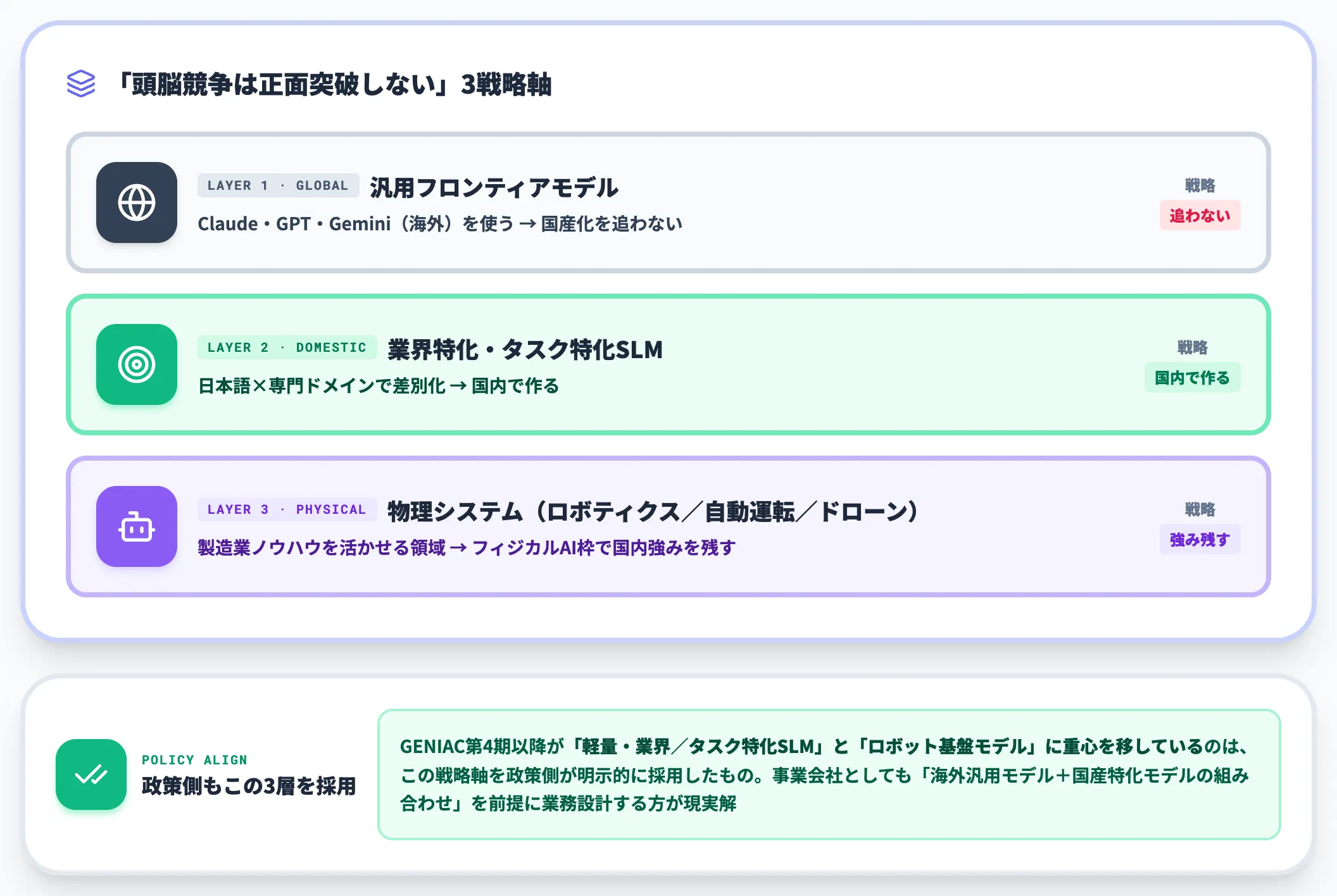Click the title 物理システム（ロボティクス／自動運転／ドローン）

click(x=654, y=511)
